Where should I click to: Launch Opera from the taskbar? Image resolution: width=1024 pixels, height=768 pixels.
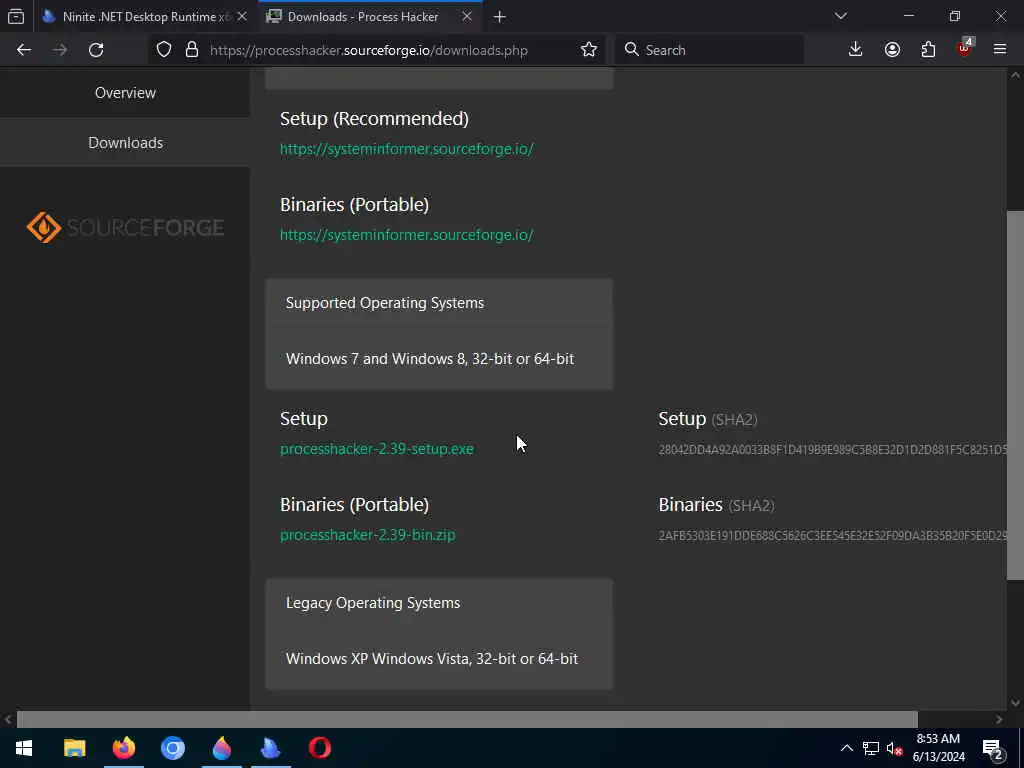[x=319, y=748]
